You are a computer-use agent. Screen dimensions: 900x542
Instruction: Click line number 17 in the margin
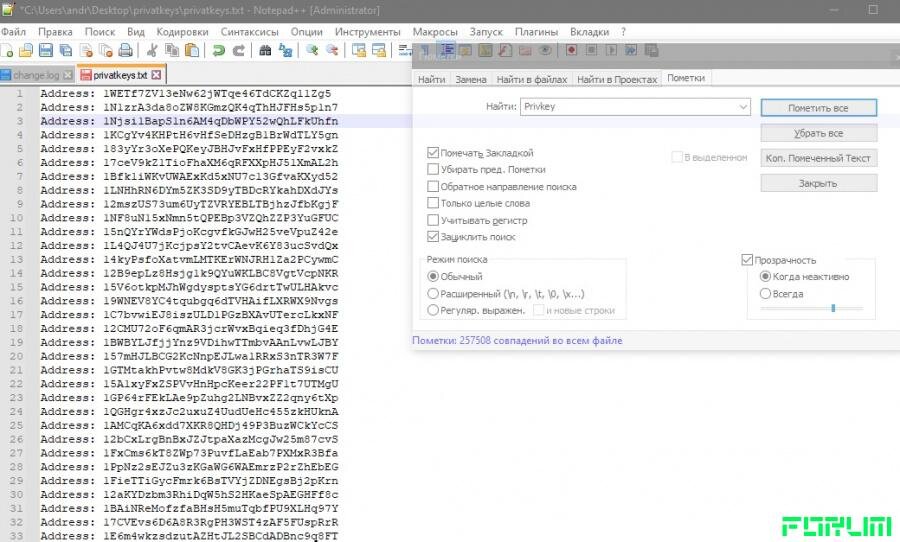point(16,315)
